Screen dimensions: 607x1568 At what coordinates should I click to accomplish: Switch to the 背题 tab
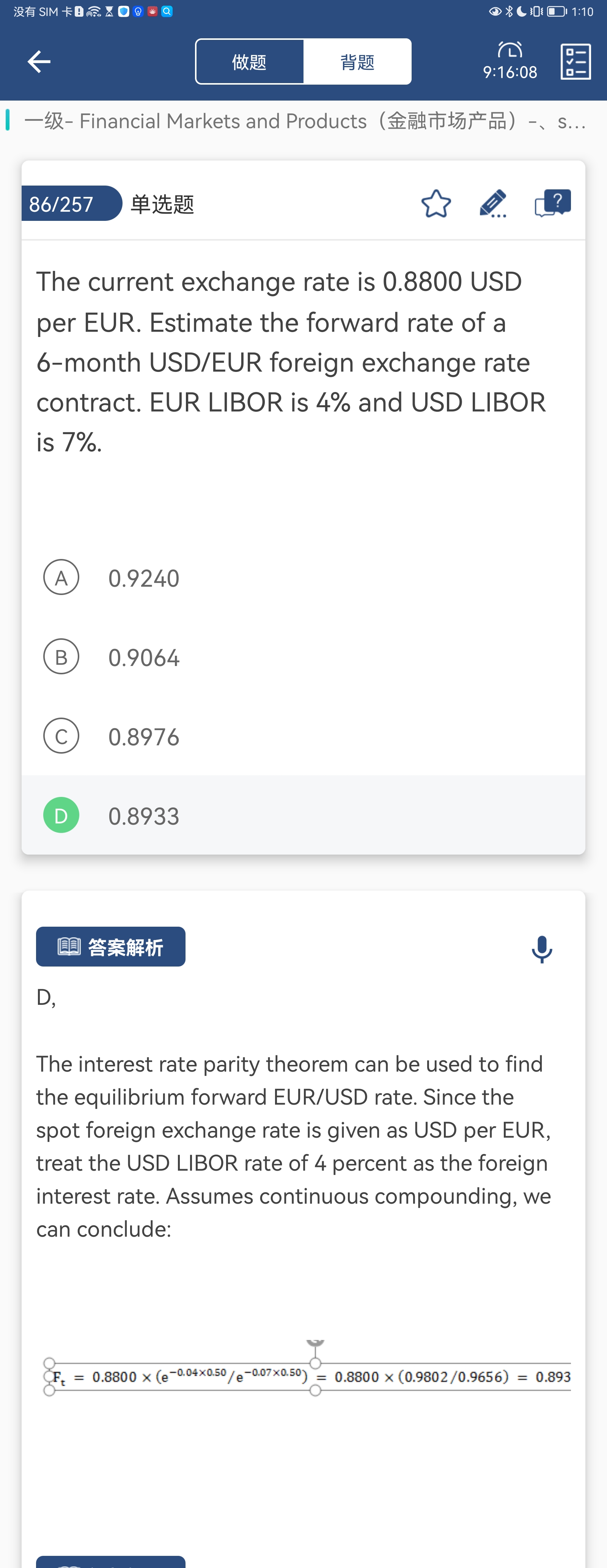[x=357, y=61]
